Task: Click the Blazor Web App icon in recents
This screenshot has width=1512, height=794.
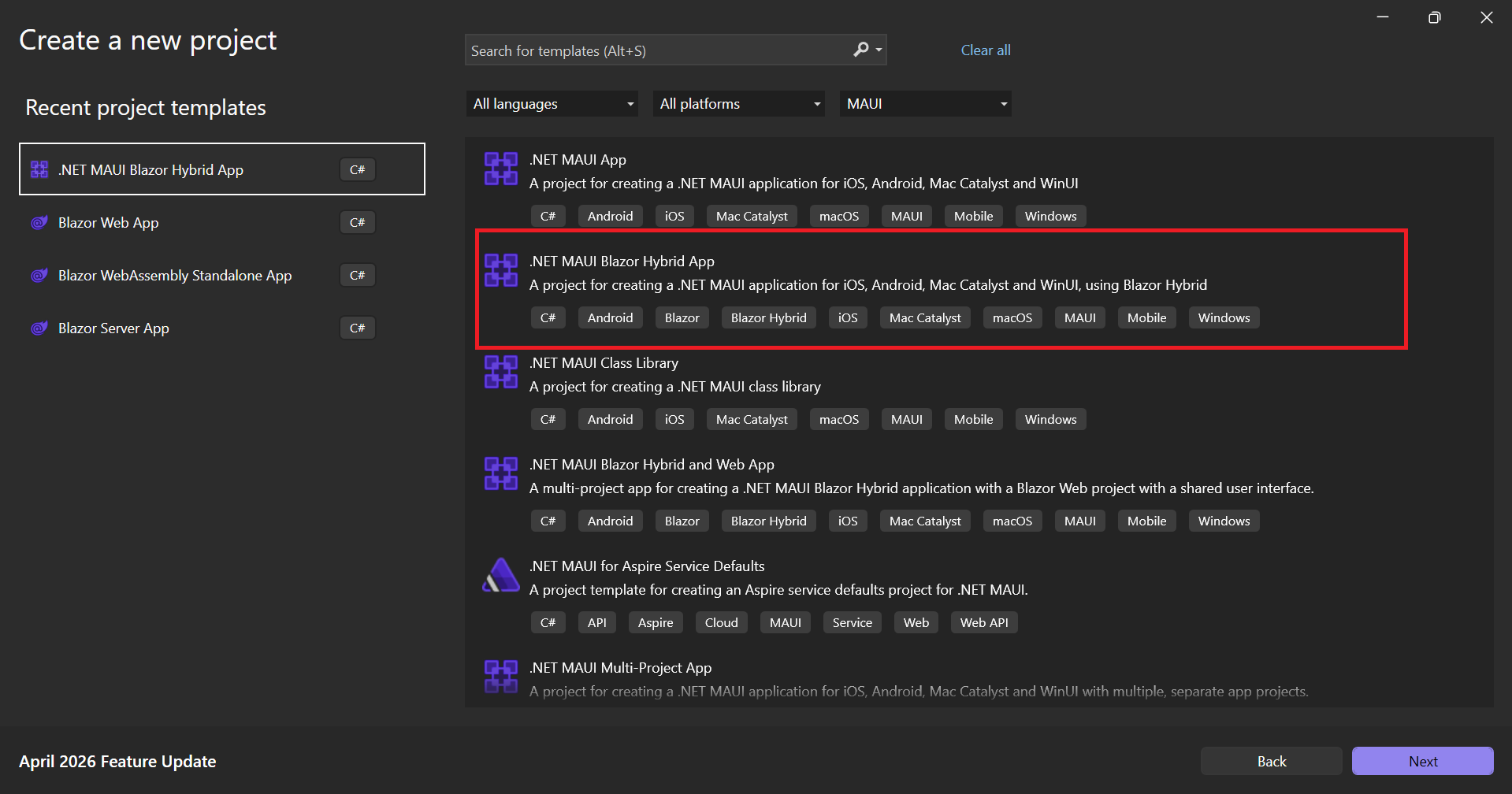Action: (x=39, y=222)
